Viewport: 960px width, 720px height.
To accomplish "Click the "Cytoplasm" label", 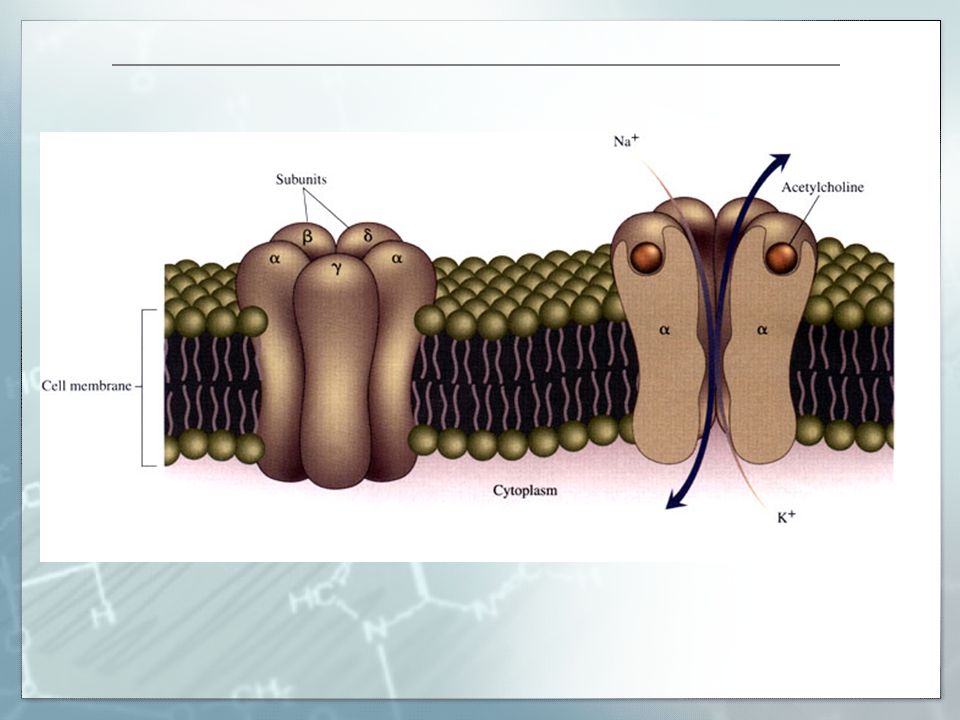I will 525,490.
